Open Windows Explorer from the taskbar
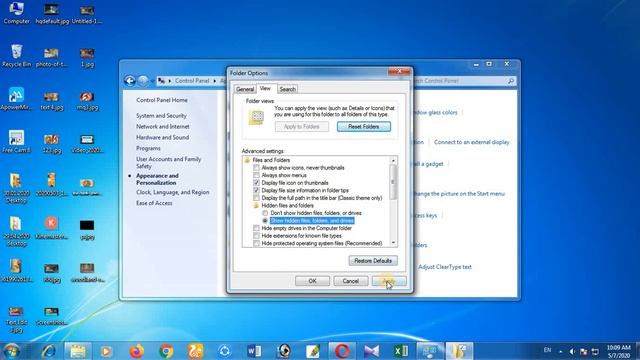 pos(78,351)
